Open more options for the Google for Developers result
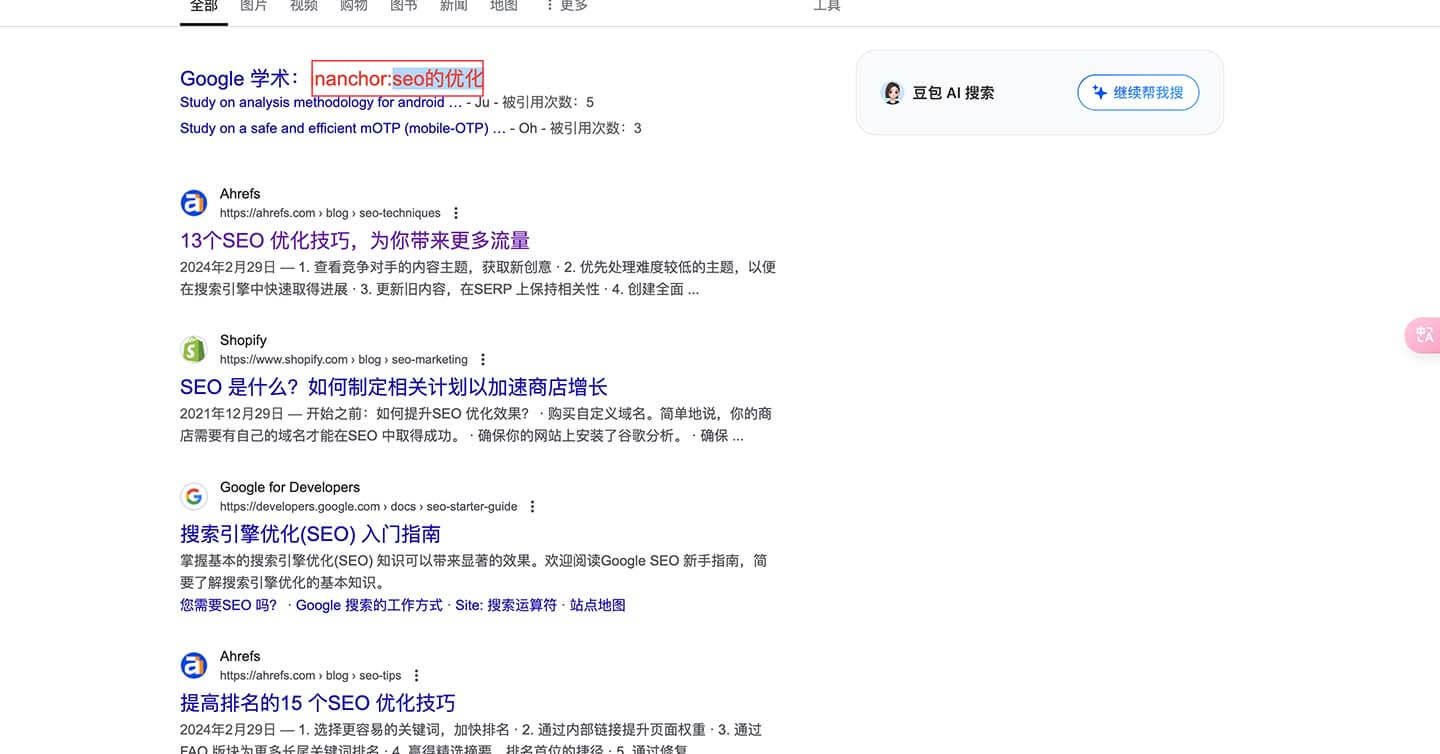Viewport: 1440px width, 754px height. coord(533,506)
